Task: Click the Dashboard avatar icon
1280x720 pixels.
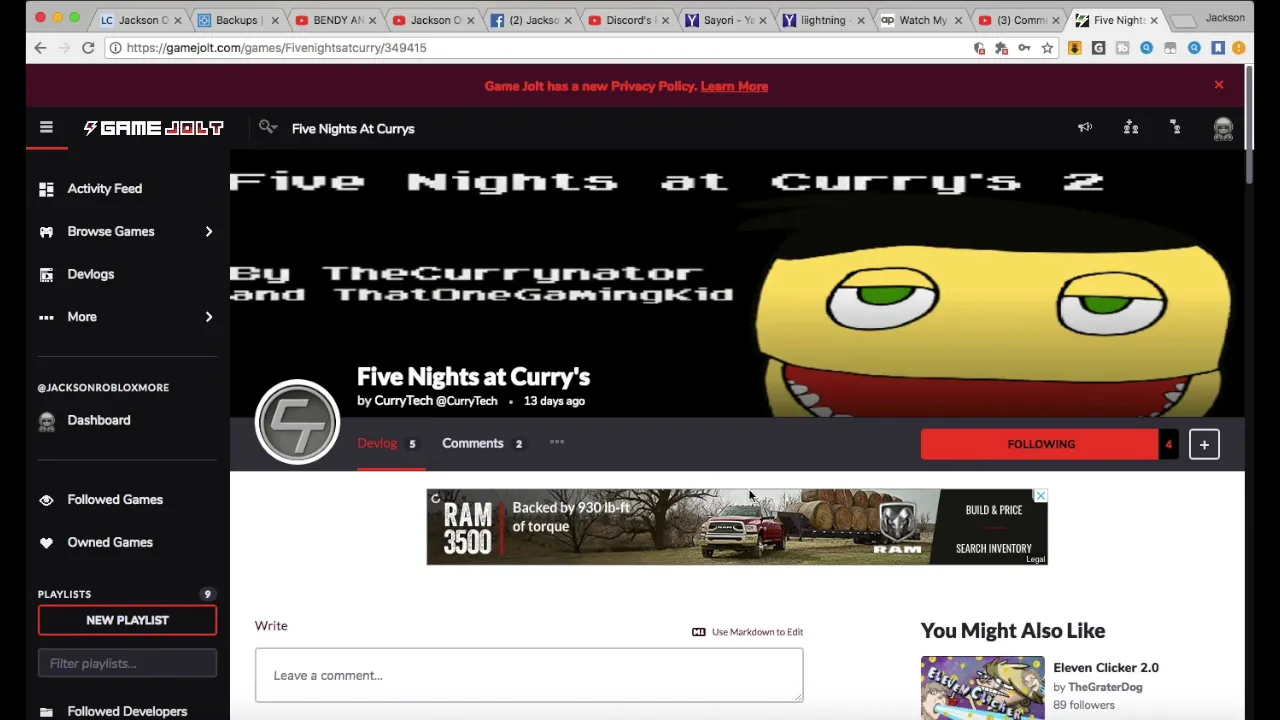Action: [46, 421]
